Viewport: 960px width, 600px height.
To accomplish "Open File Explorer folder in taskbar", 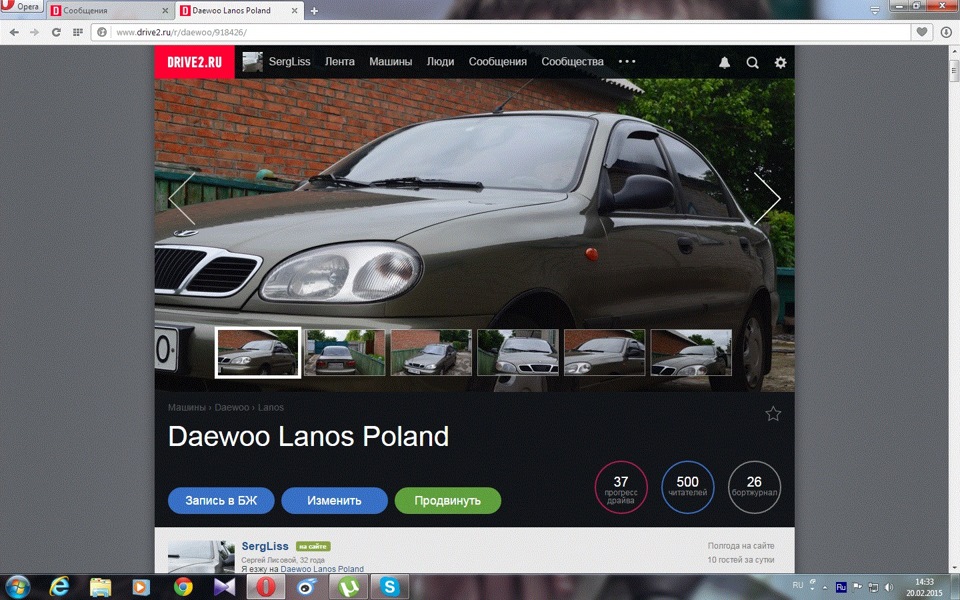I will click(x=100, y=587).
